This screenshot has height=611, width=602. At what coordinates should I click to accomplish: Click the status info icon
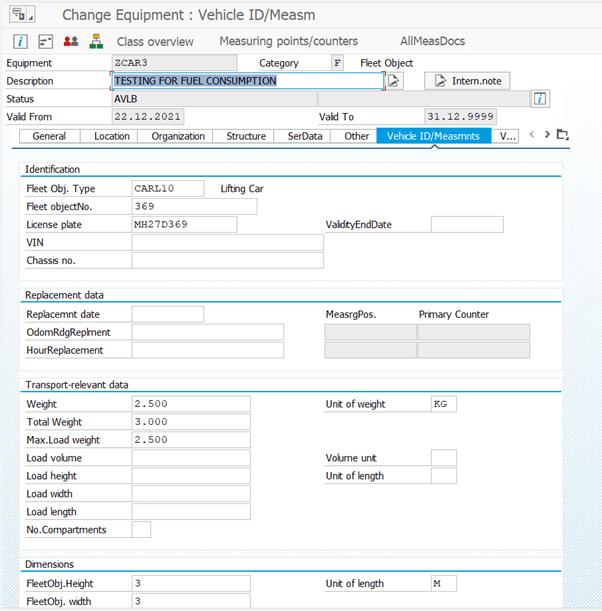point(540,99)
